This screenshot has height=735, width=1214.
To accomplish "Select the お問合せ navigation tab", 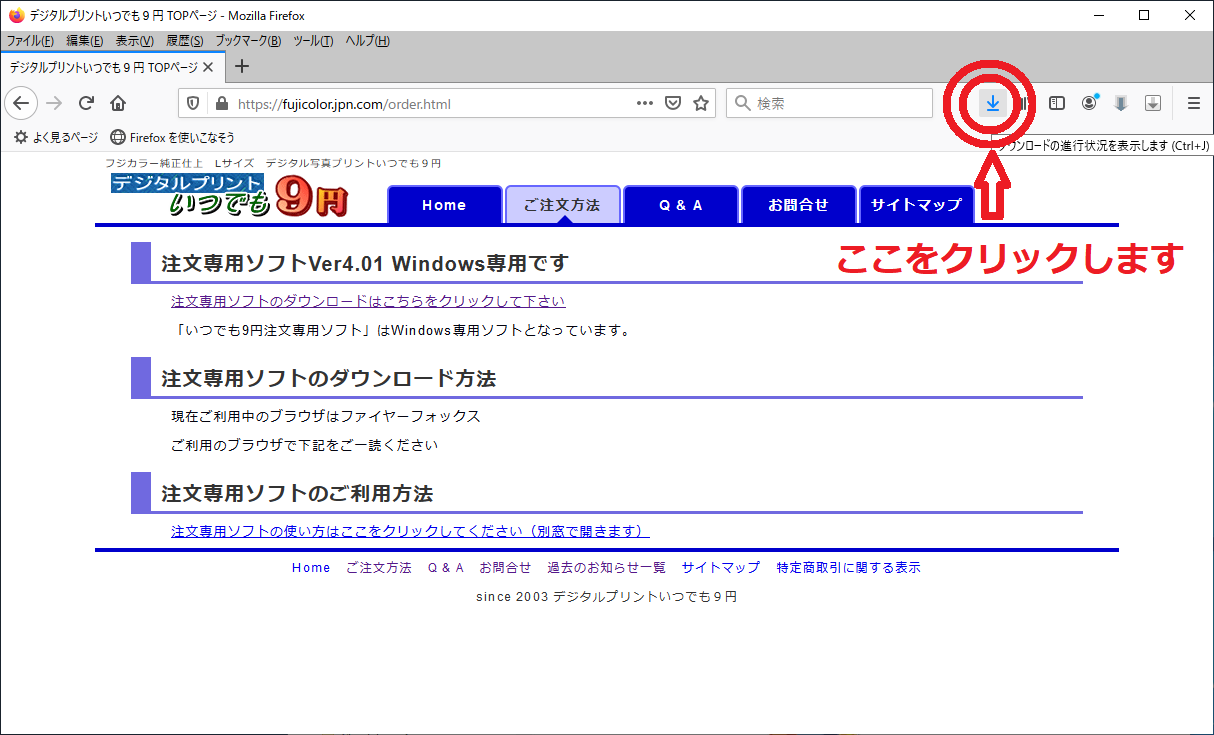I will (798, 205).
